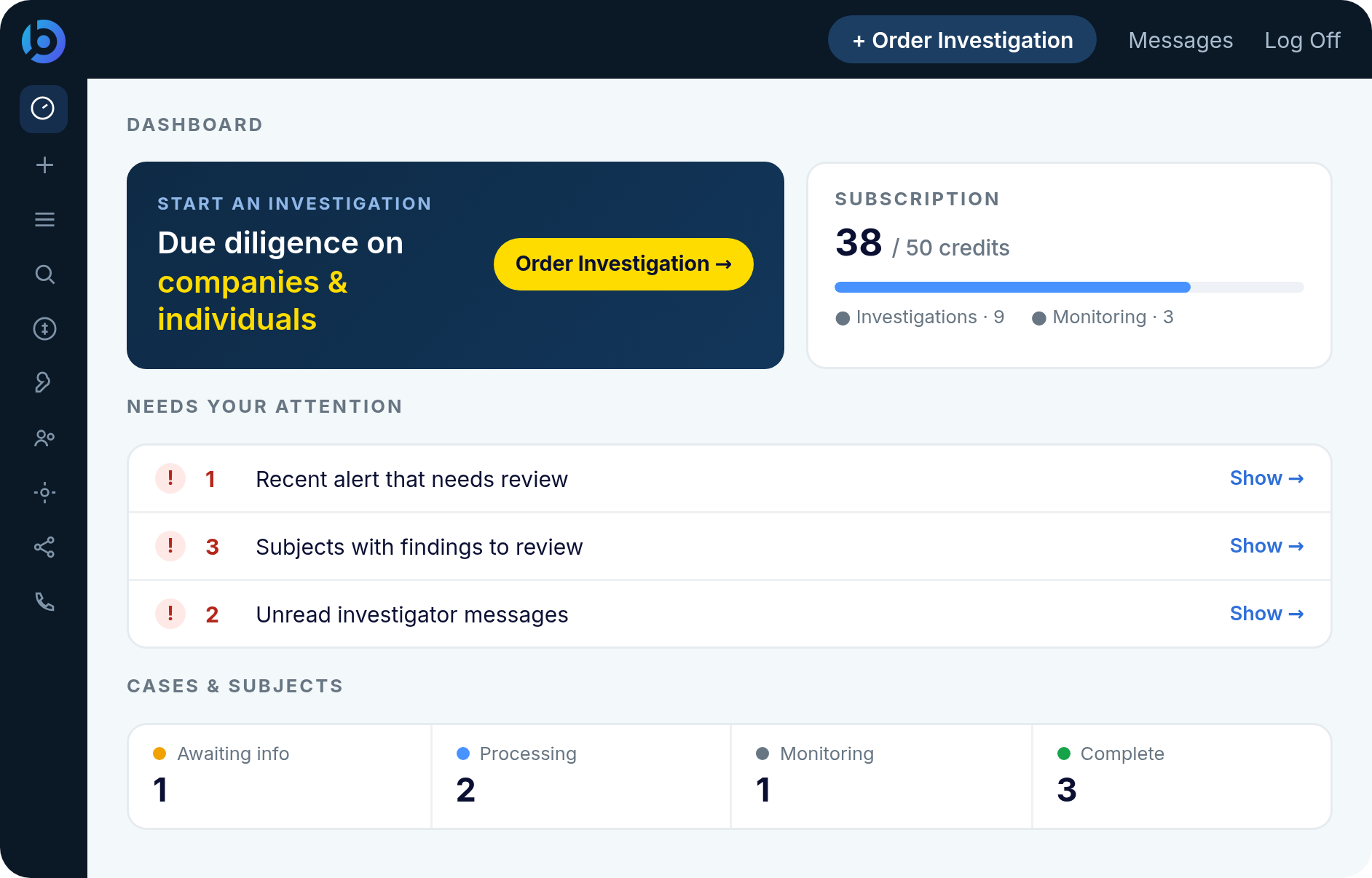
Task: Click the 'Due diligence on' headline
Action: 280,243
